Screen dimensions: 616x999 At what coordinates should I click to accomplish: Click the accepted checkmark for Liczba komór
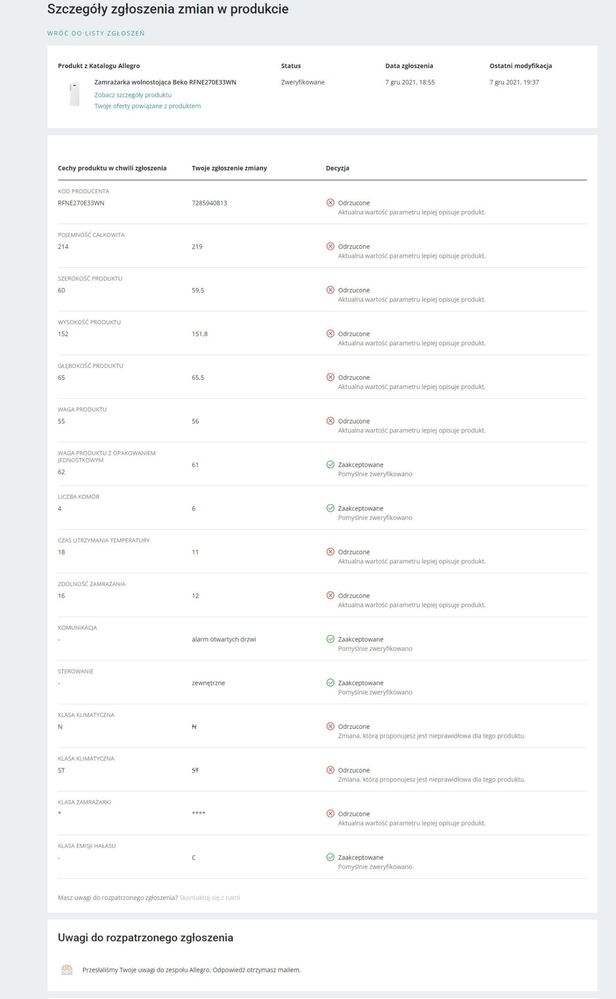(x=330, y=508)
